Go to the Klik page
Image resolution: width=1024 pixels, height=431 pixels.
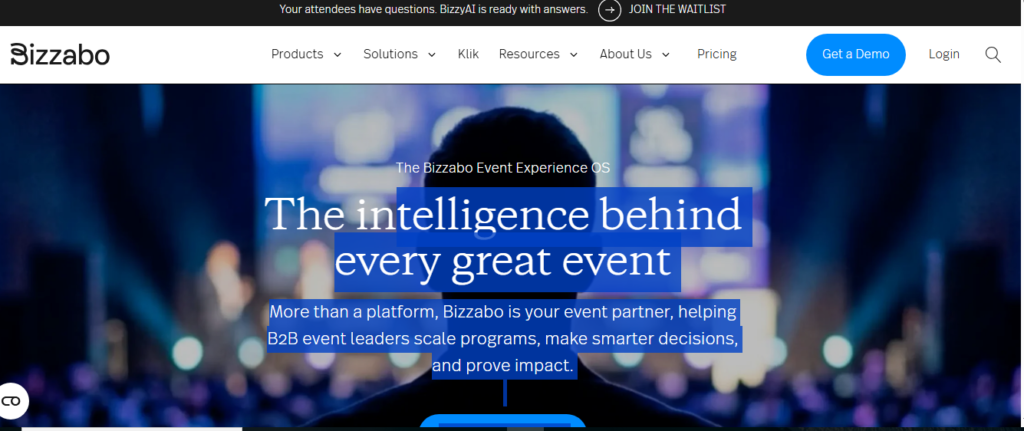click(468, 54)
